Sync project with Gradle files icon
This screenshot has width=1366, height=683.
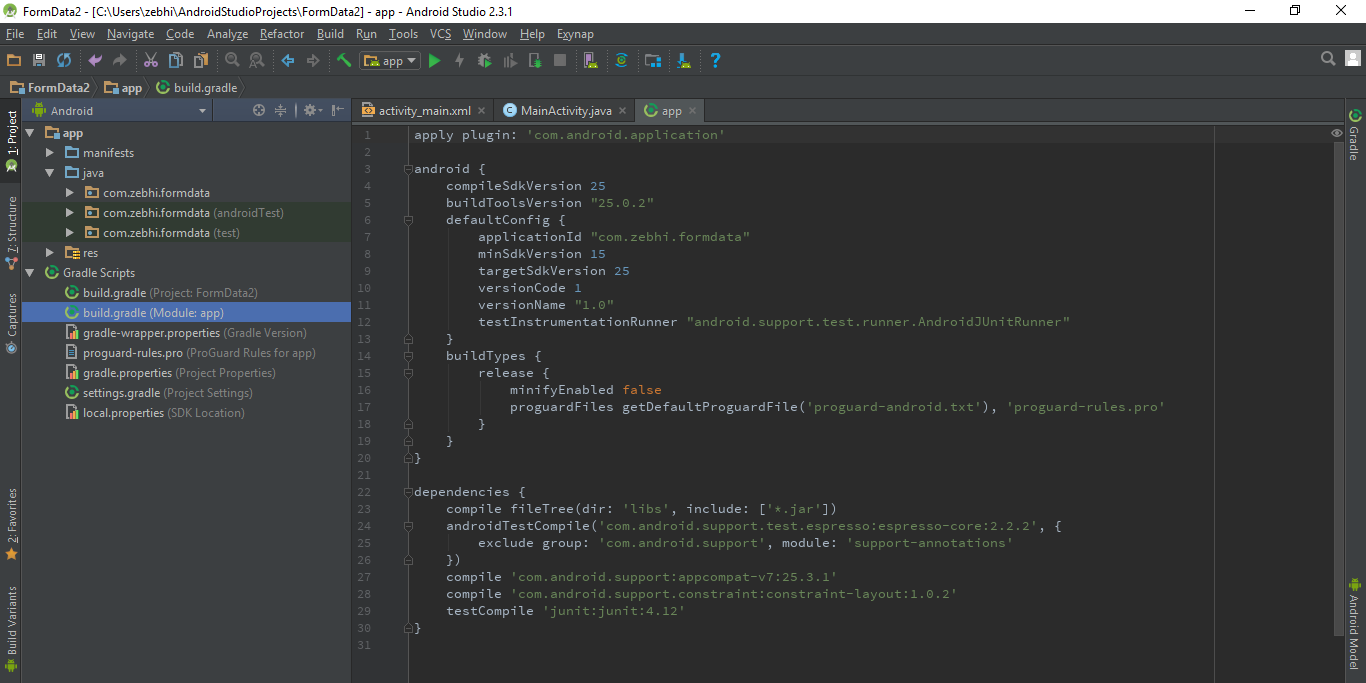point(622,60)
